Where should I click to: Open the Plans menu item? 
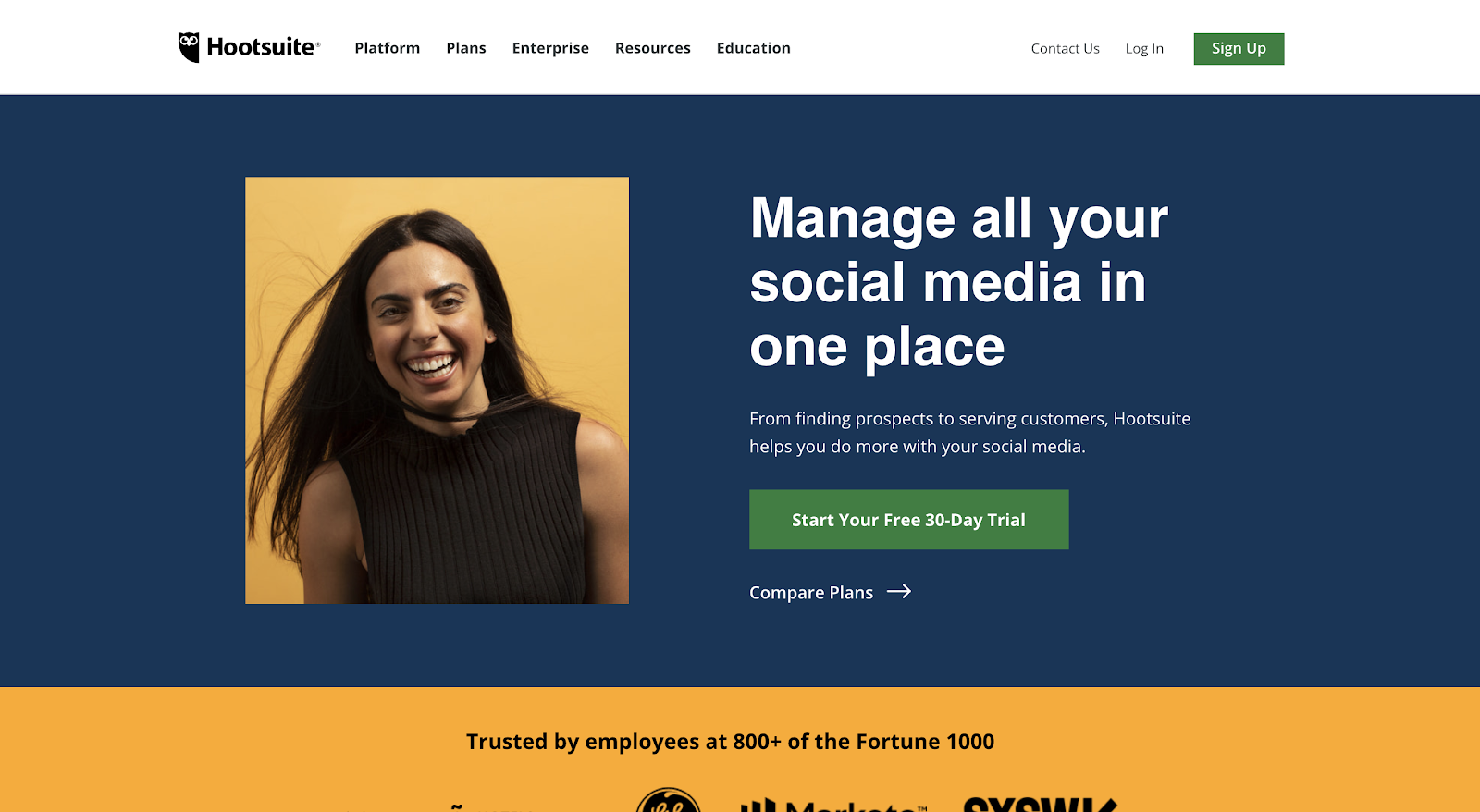click(x=466, y=48)
